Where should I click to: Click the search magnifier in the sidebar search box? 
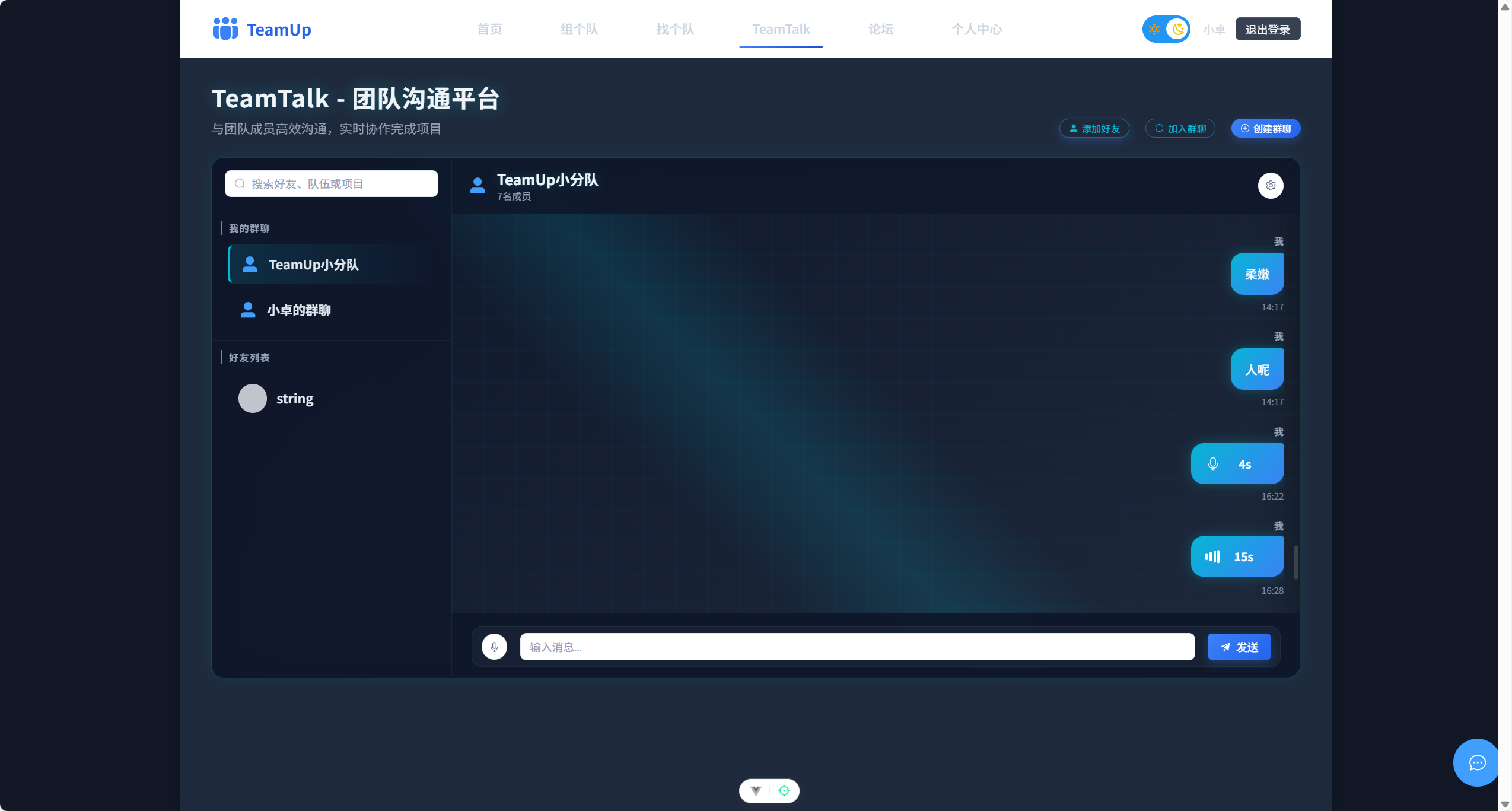[240, 183]
